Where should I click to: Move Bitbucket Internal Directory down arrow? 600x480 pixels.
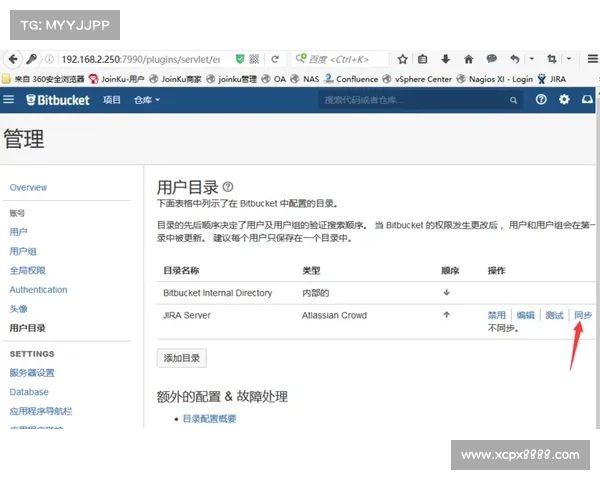point(446,292)
